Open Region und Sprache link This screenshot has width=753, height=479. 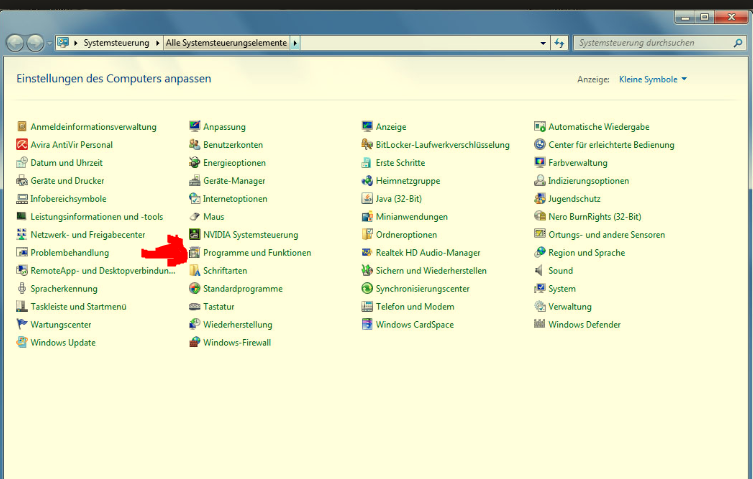click(586, 252)
